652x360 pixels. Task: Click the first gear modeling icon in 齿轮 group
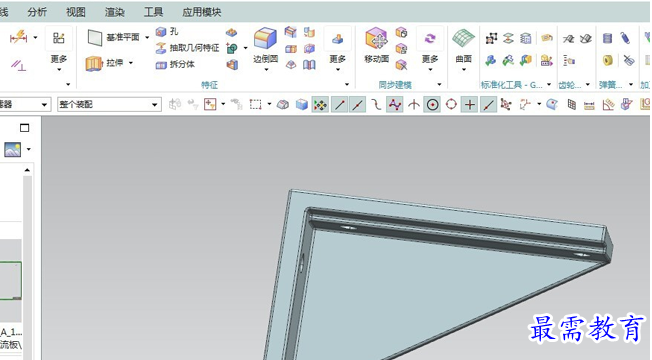568,39
